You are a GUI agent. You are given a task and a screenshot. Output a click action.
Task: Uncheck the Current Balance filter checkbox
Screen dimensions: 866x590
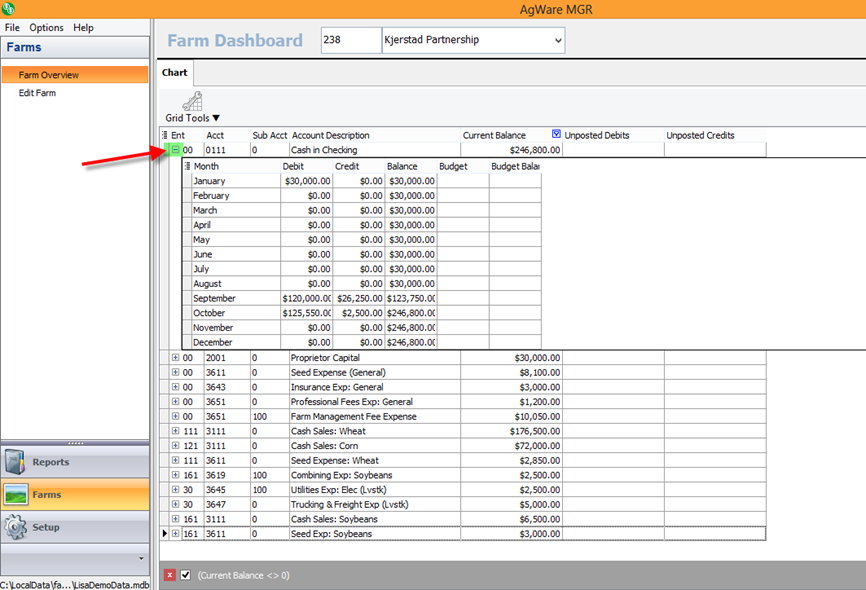point(185,575)
